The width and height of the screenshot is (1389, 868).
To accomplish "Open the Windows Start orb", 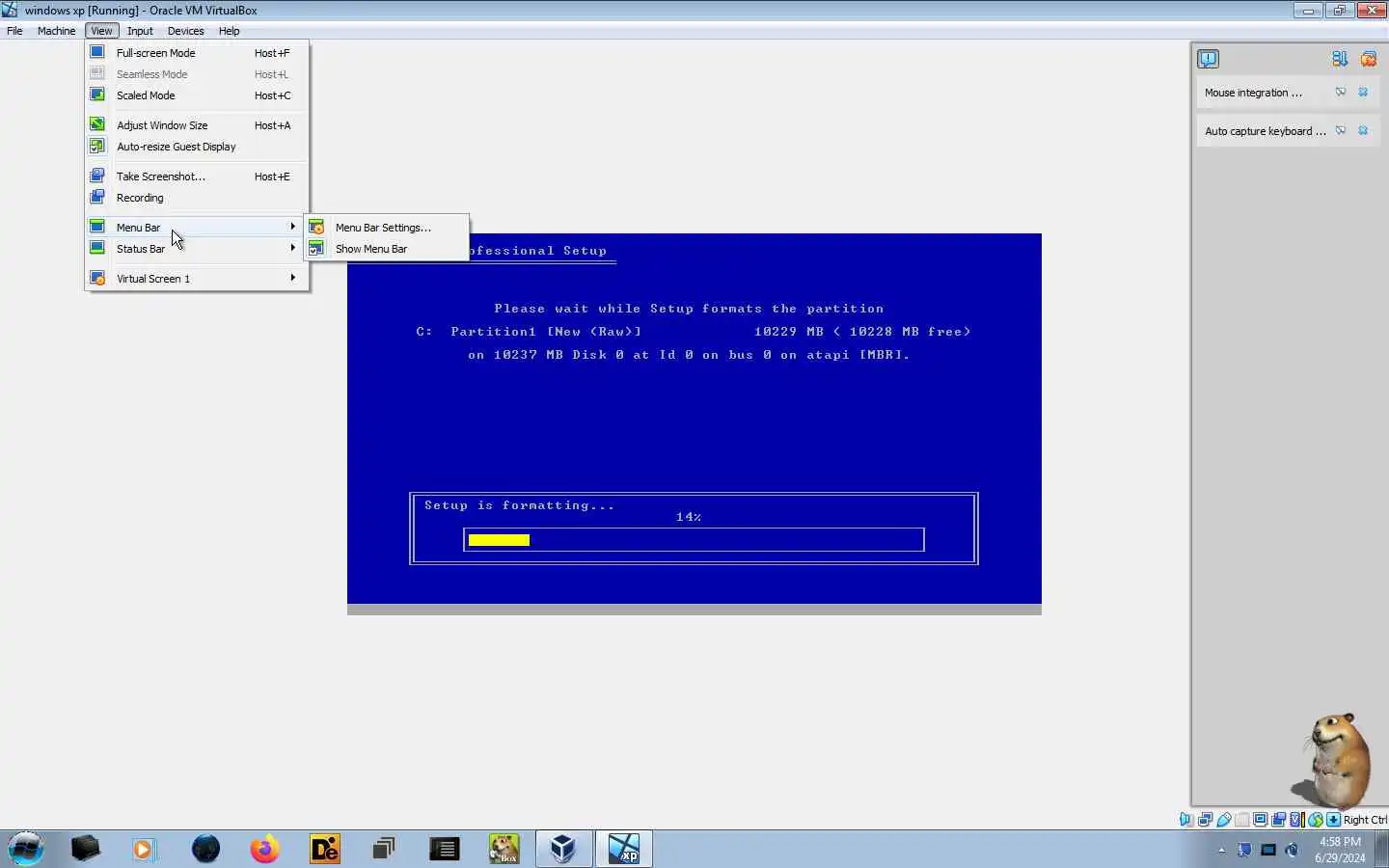I will [26, 849].
